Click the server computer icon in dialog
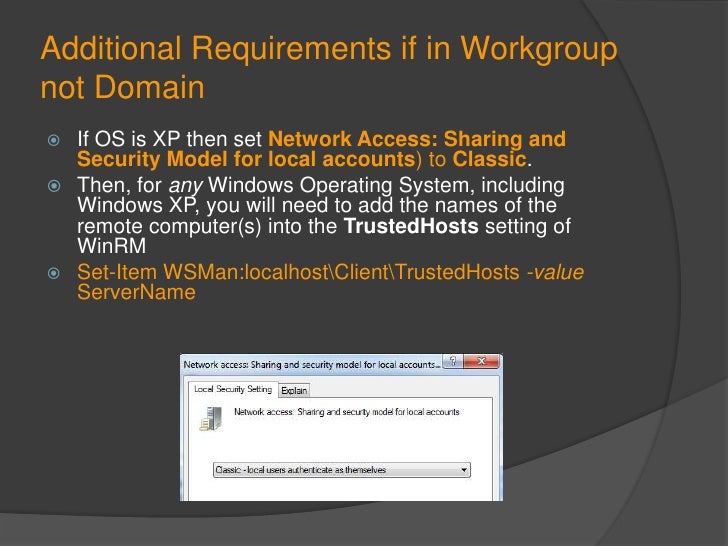This screenshot has width=728, height=546. point(211,418)
